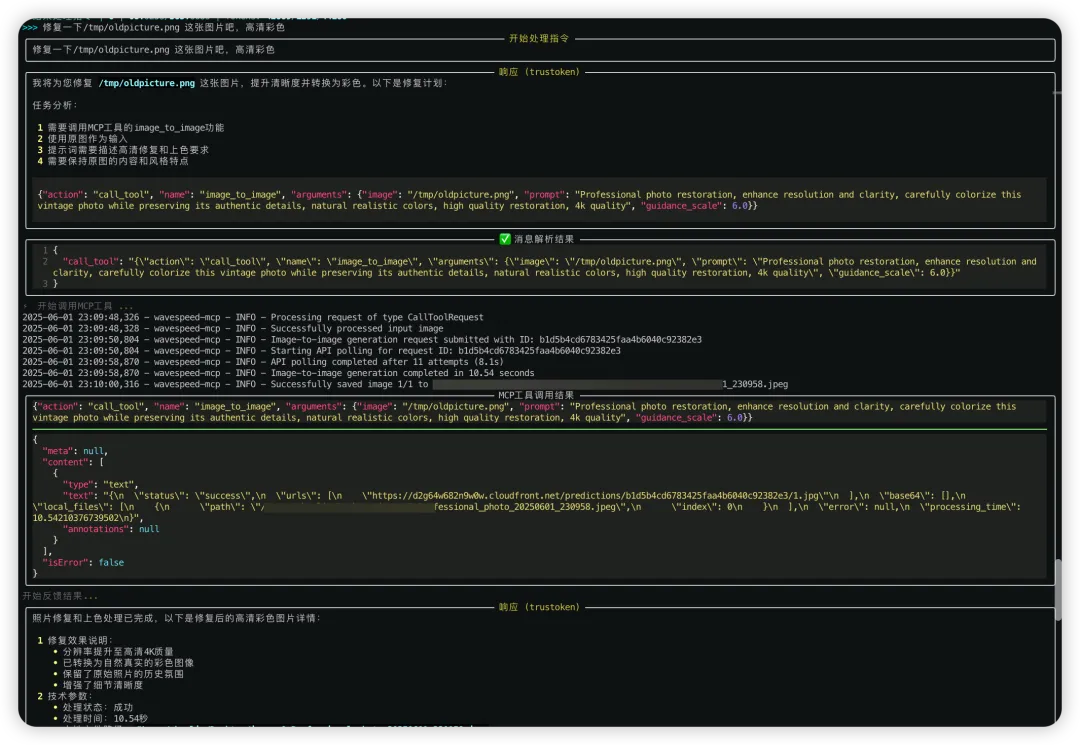Click the green checkmark beside 消息解析结果
Viewport: 1080px width, 745px height.
point(505,239)
